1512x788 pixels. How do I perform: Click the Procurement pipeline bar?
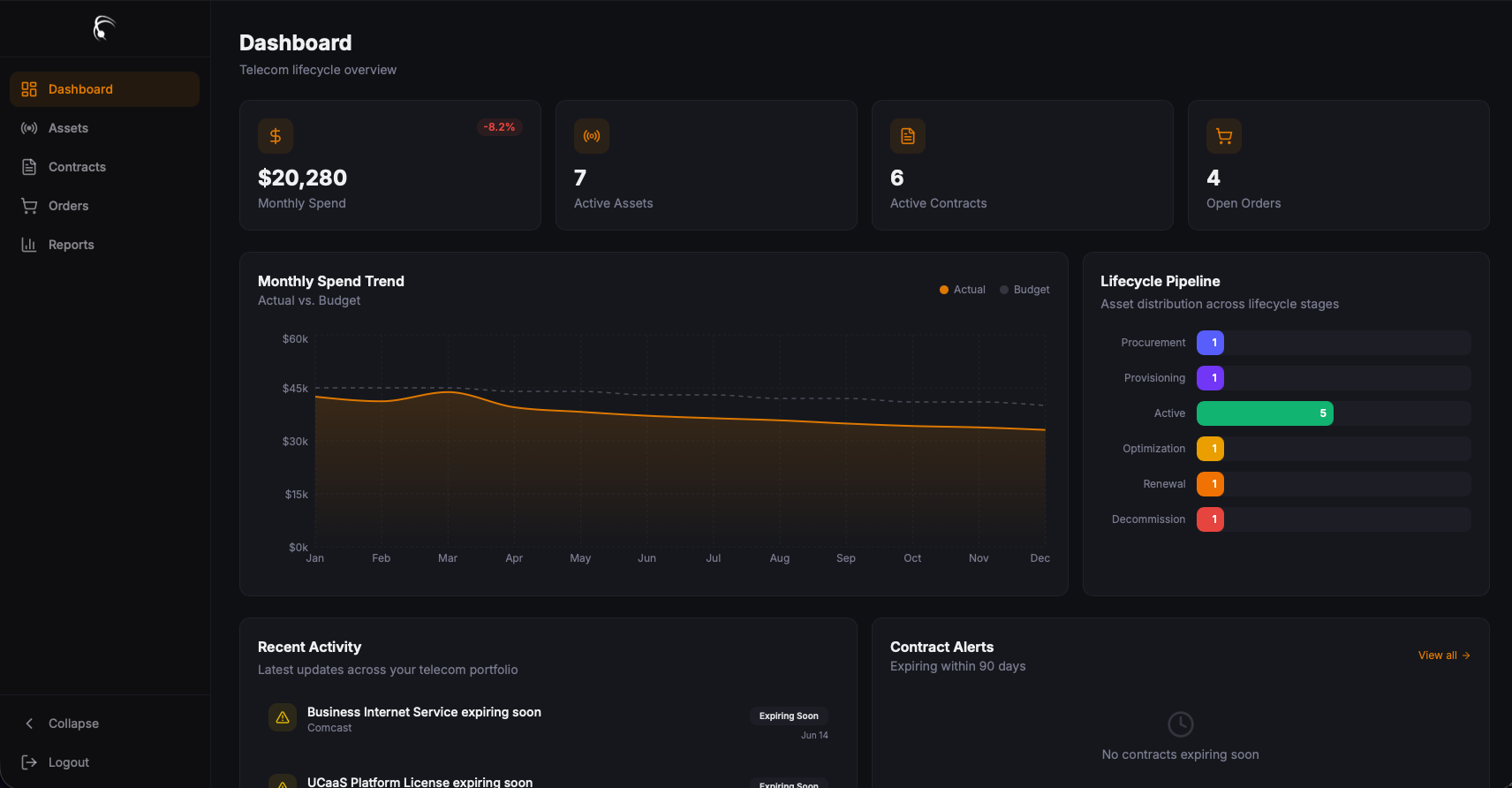pyautogui.click(x=1210, y=343)
